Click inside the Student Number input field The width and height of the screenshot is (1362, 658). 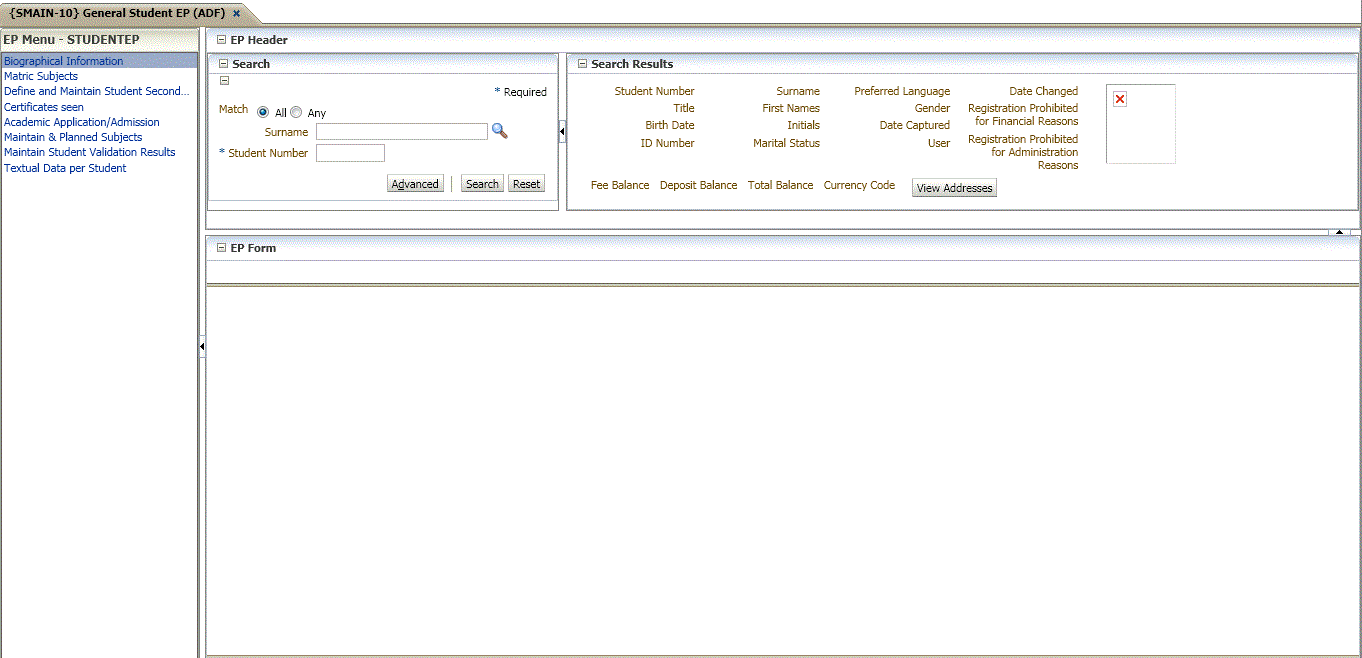pyautogui.click(x=350, y=152)
